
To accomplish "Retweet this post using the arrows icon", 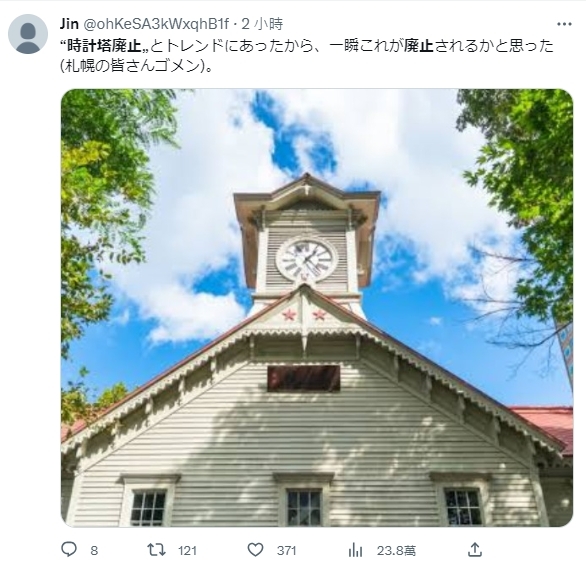I will point(156,550).
